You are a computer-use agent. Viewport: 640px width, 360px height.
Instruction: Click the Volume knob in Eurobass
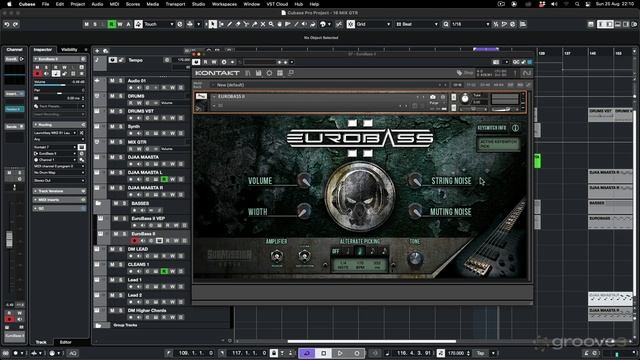pos(304,180)
